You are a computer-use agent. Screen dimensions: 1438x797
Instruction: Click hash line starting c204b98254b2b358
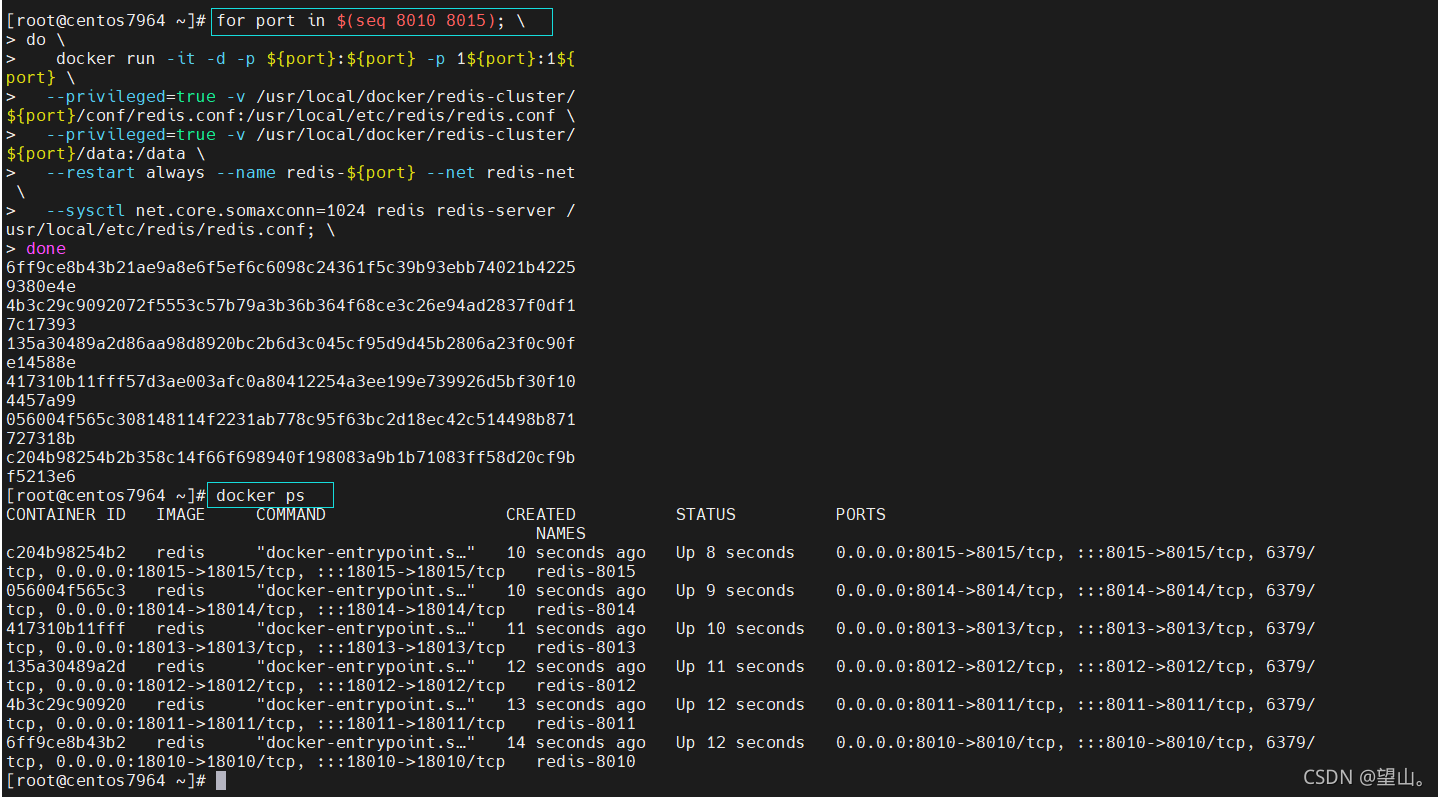[291, 458]
